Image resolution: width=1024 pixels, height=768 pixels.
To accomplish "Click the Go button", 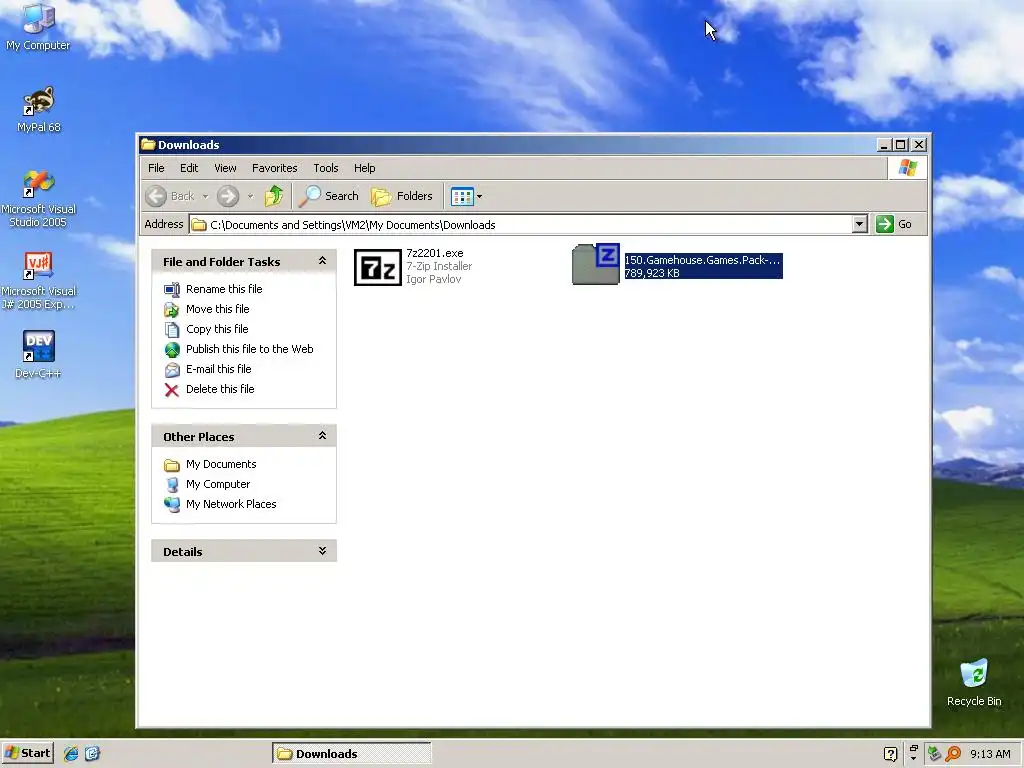I will click(895, 224).
